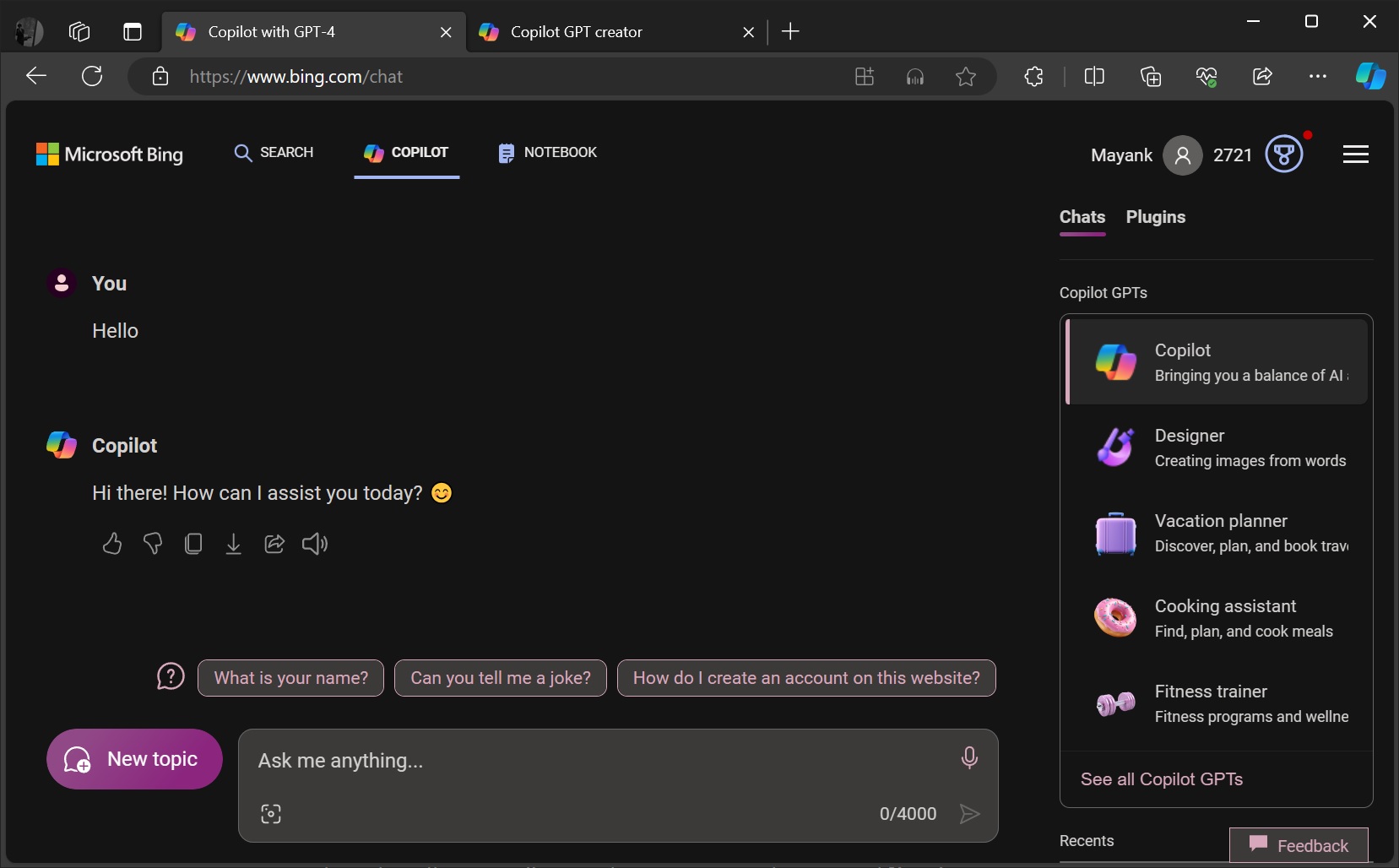
Task: Click the thumbs up icon under Copilot's reply
Action: (x=111, y=544)
